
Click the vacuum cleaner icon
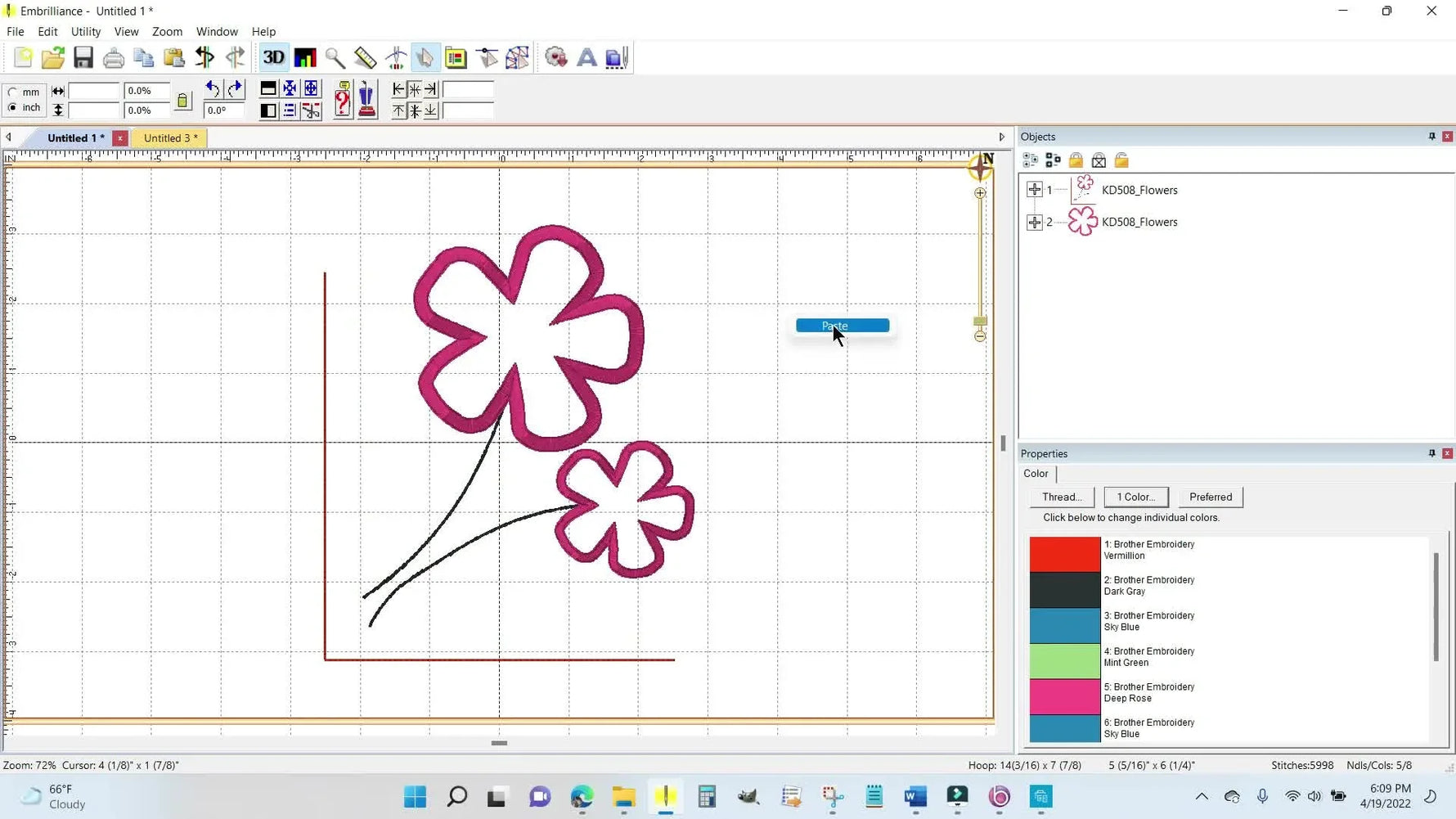pos(367,100)
